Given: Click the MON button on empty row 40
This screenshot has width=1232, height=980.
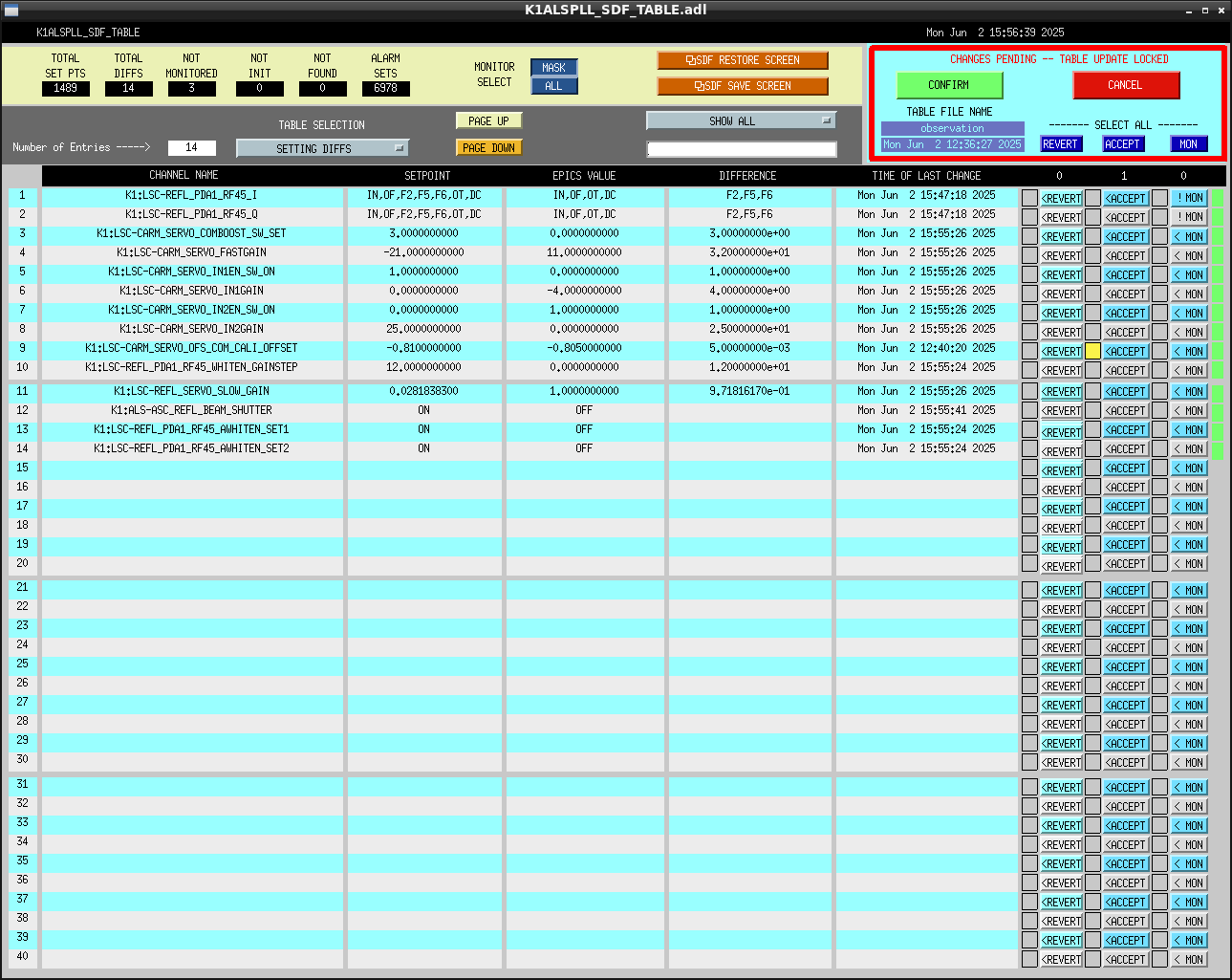Looking at the screenshot, I should [1190, 960].
